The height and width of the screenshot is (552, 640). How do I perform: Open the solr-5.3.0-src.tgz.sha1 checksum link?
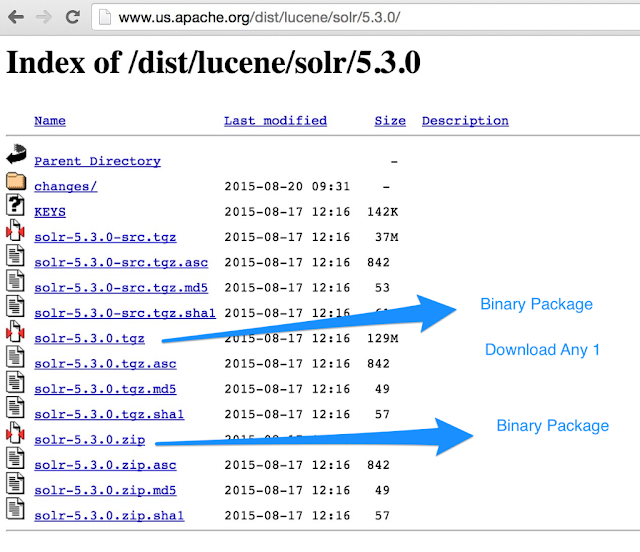pos(125,313)
